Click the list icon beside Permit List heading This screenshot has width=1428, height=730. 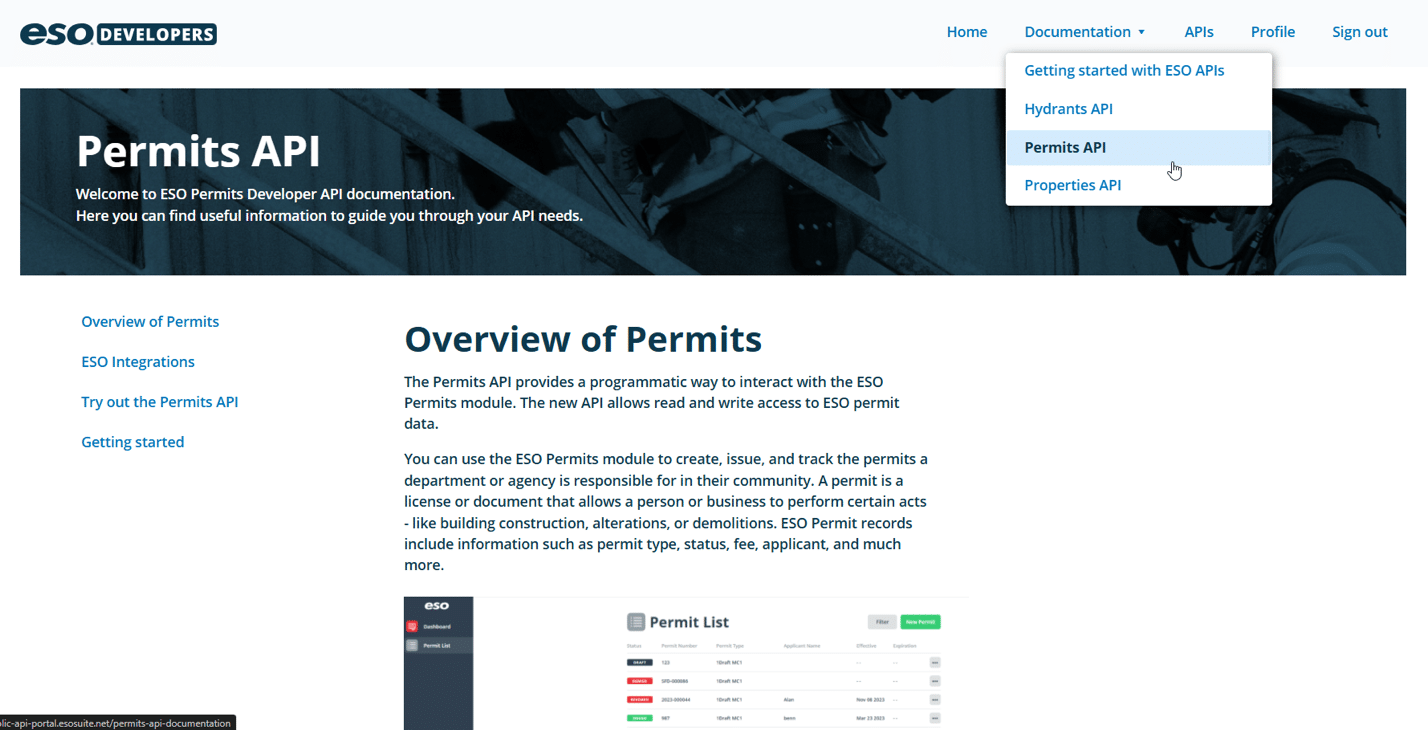pyautogui.click(x=636, y=622)
